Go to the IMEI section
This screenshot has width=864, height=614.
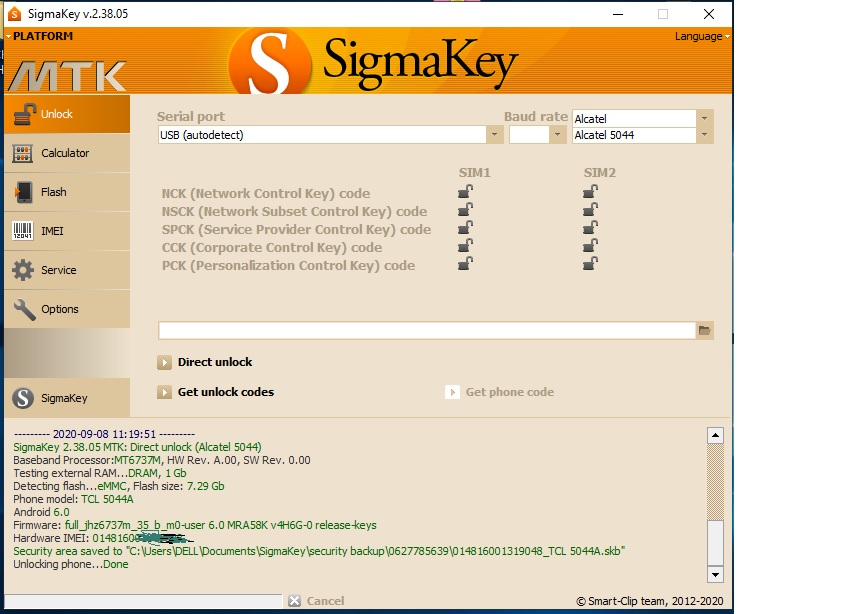click(67, 231)
